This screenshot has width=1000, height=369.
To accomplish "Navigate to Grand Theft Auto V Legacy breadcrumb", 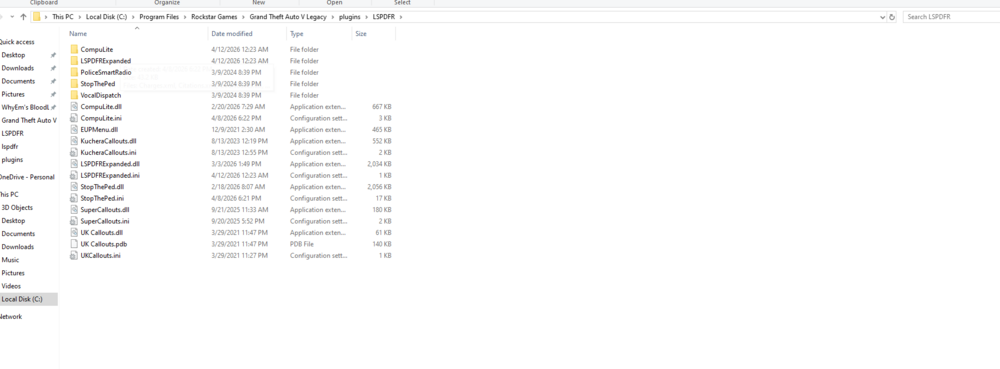I will coord(288,17).
